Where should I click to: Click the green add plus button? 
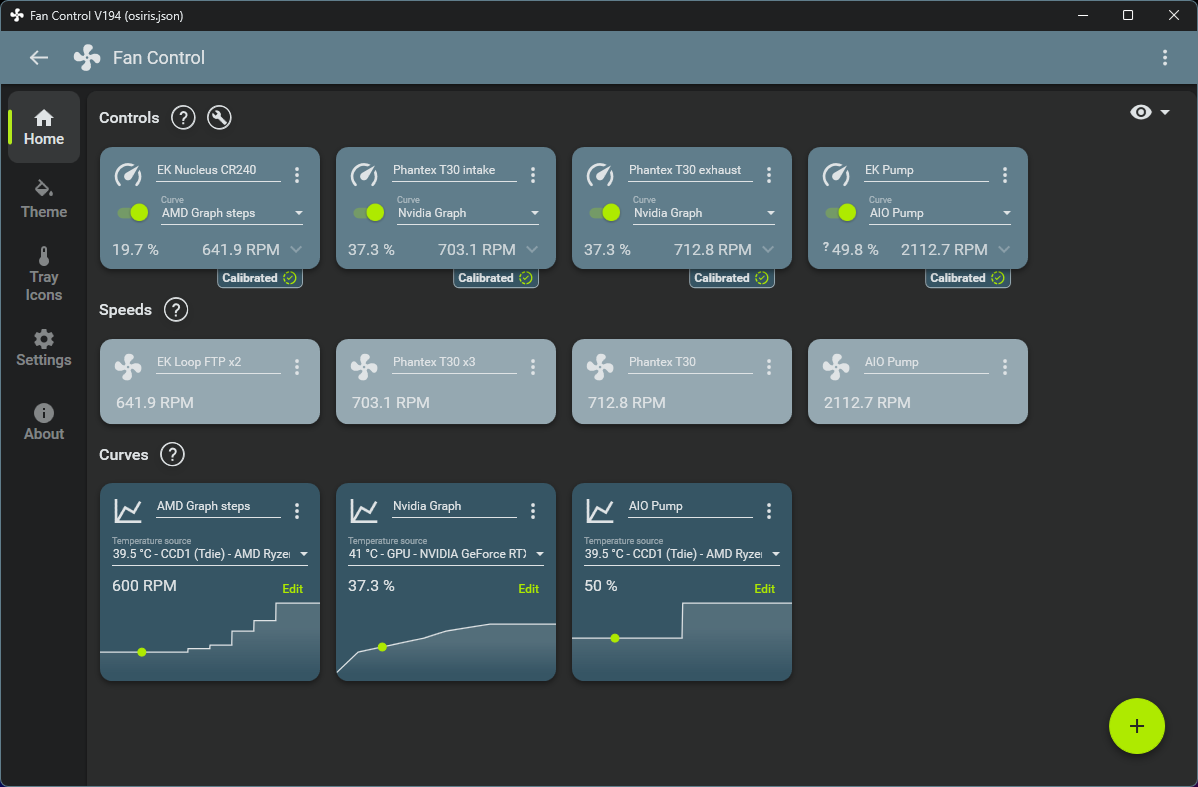(1137, 725)
